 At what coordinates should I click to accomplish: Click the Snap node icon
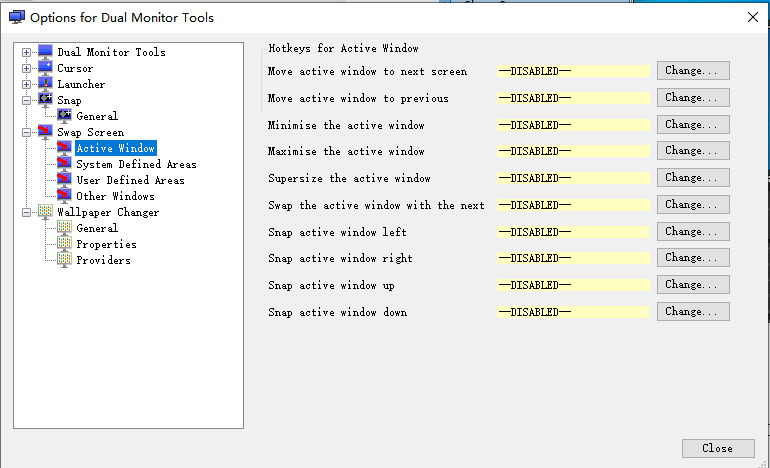point(45,100)
